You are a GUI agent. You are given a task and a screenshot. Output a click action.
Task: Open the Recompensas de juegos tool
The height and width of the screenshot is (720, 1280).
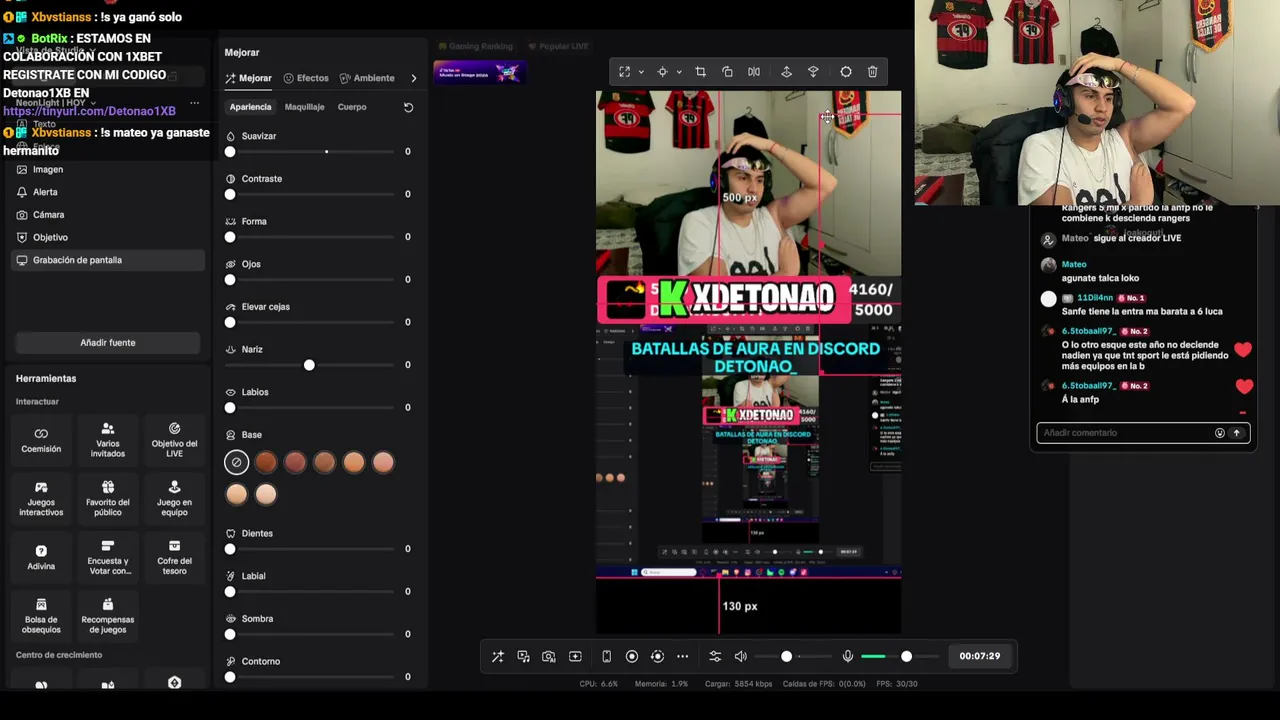[x=108, y=617]
